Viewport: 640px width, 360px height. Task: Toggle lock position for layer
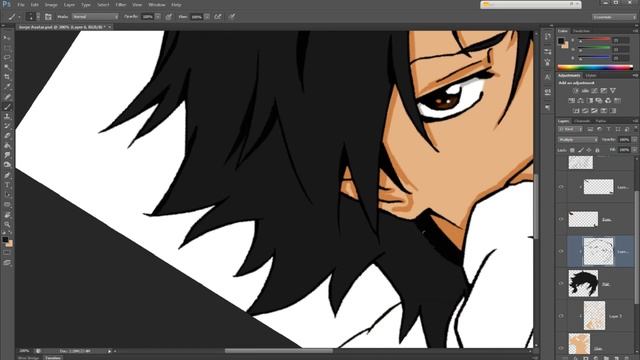pyautogui.click(x=589, y=150)
